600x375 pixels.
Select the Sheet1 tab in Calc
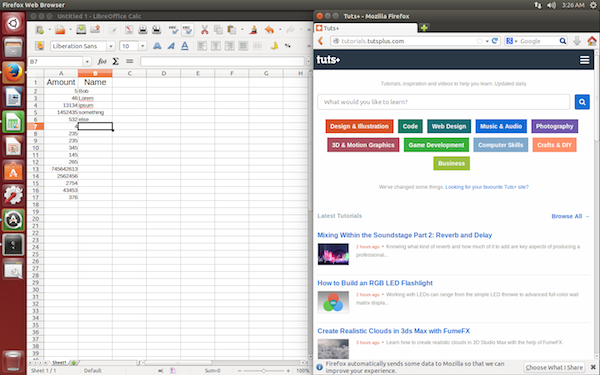tap(59, 362)
